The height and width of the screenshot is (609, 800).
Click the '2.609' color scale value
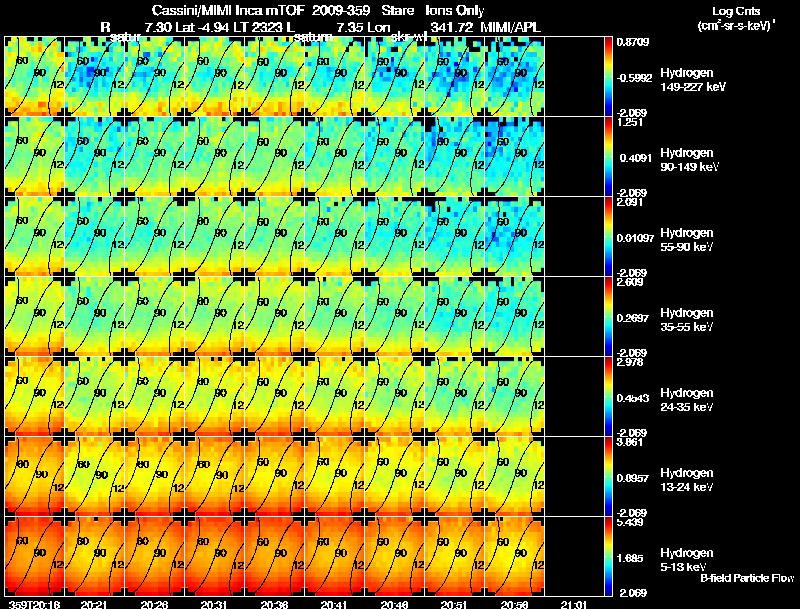click(x=630, y=282)
